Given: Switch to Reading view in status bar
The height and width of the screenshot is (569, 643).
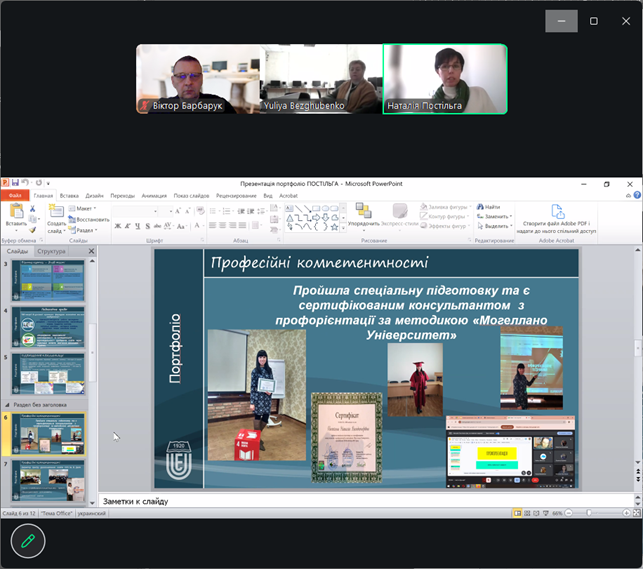Looking at the screenshot, I should [536, 513].
